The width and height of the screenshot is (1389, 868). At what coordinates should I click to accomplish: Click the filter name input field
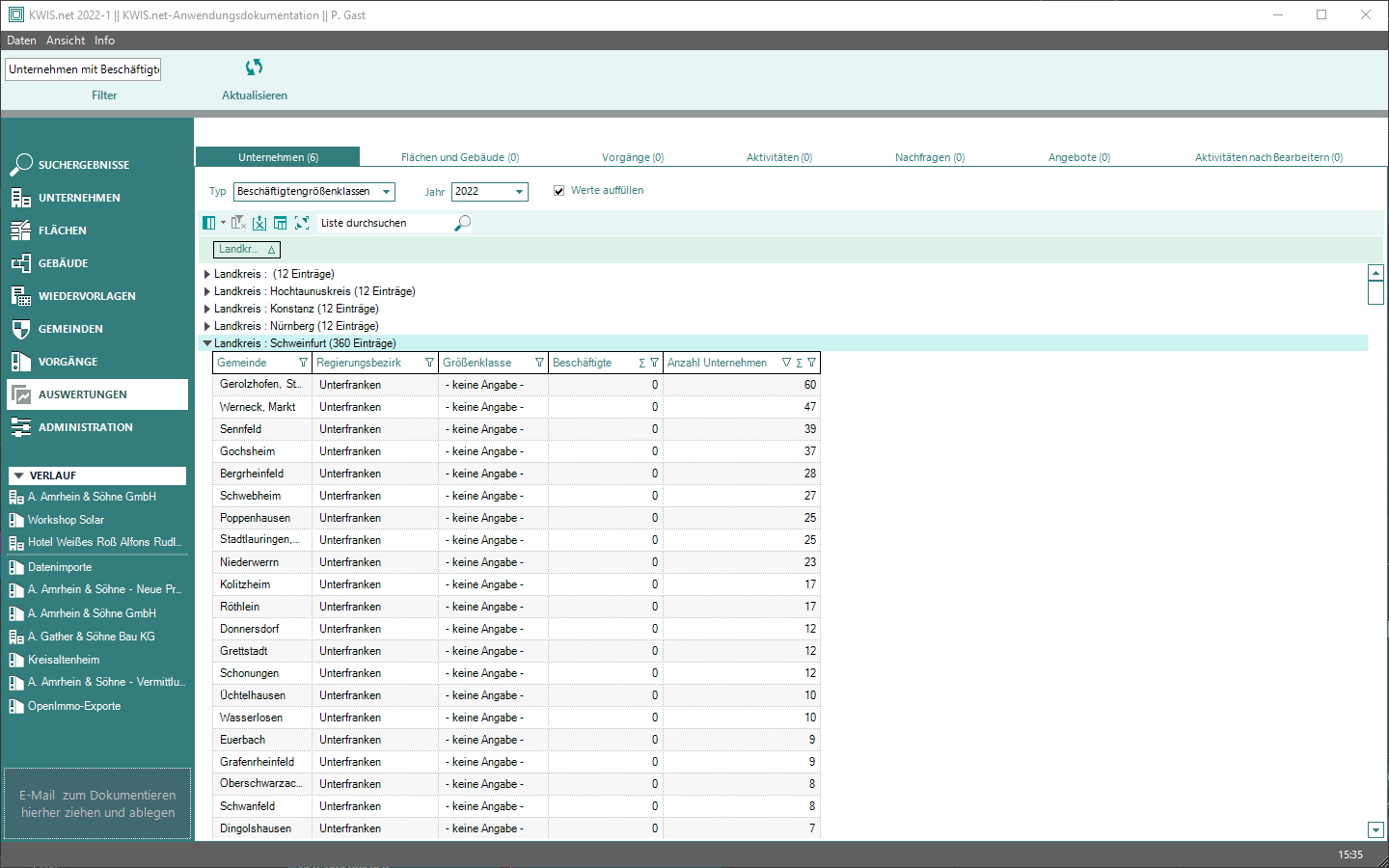[83, 69]
